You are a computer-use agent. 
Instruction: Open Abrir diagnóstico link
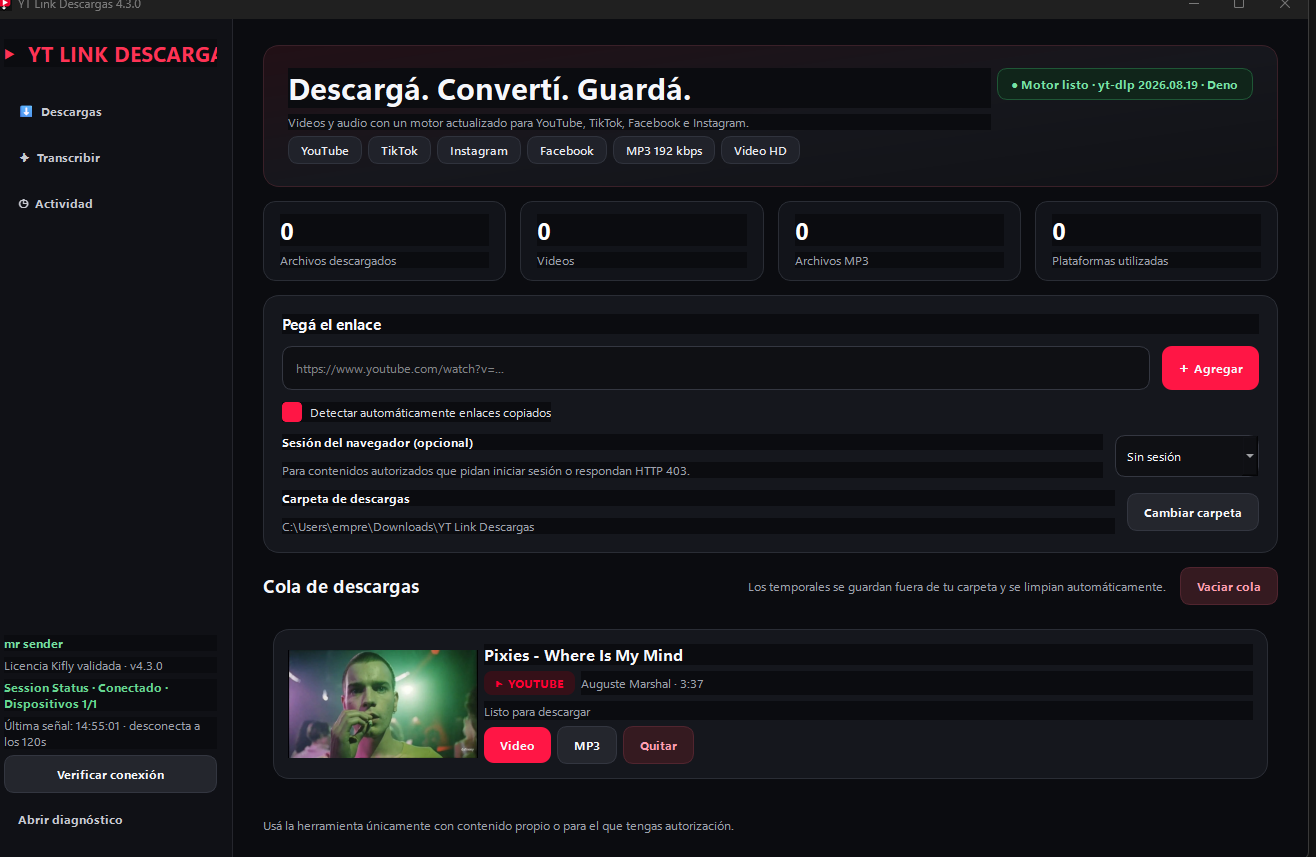(70, 820)
